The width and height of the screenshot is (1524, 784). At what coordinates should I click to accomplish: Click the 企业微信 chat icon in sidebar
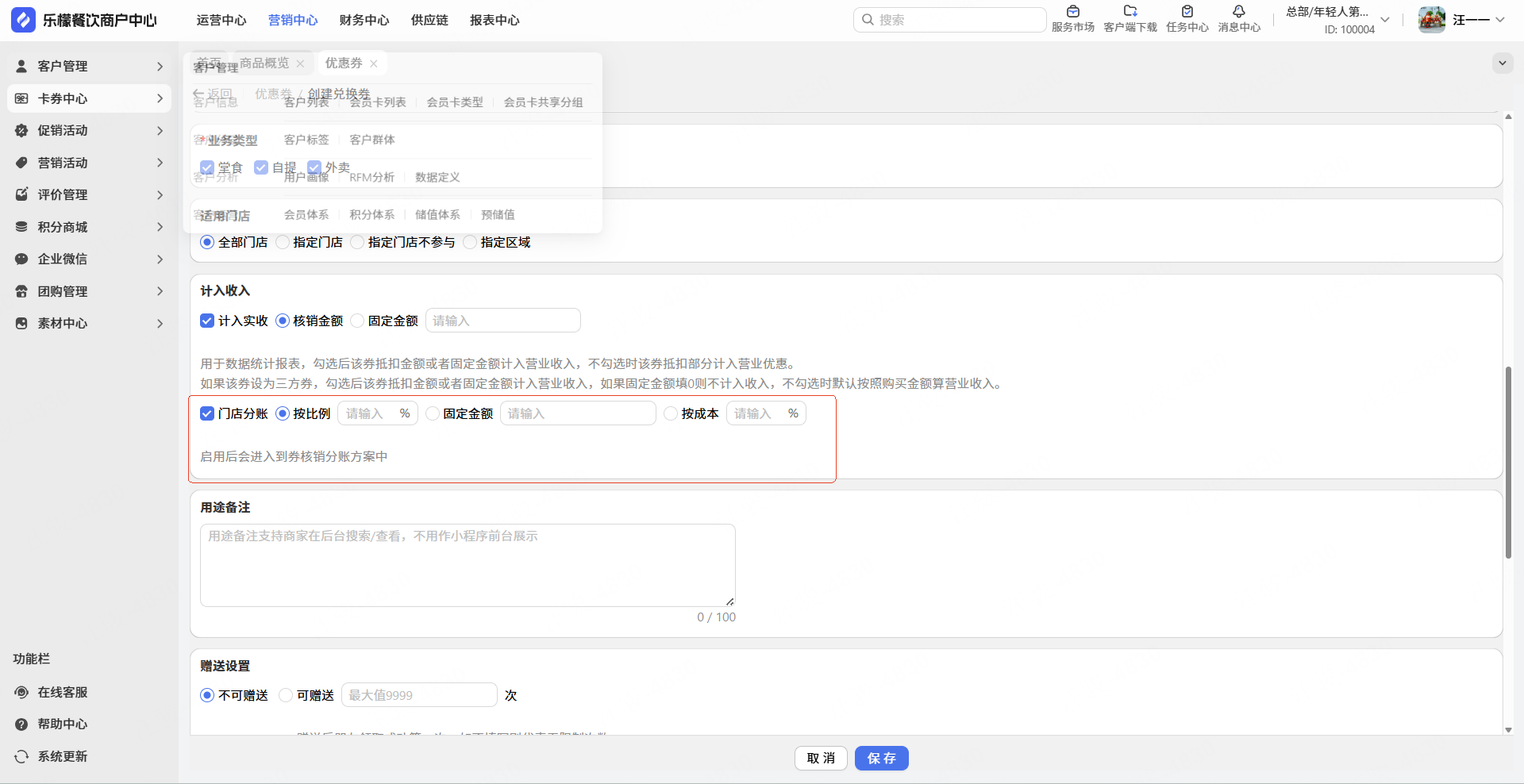21,259
